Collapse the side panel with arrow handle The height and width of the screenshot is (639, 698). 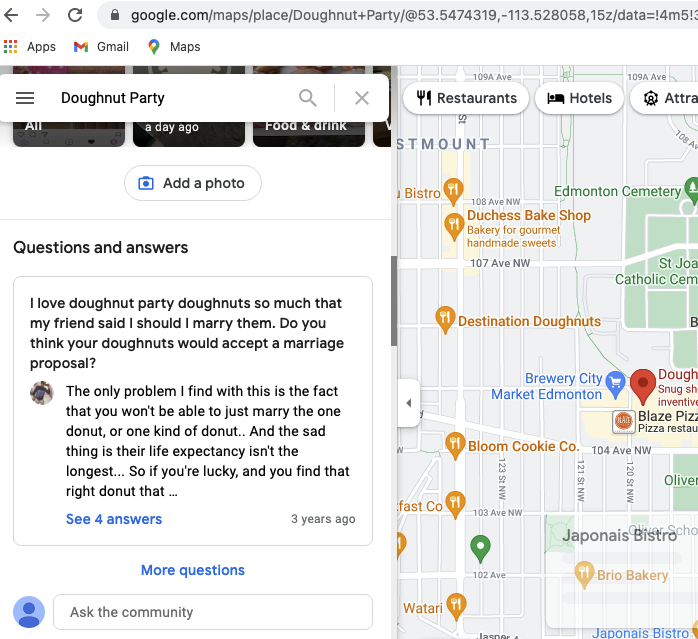coord(408,403)
